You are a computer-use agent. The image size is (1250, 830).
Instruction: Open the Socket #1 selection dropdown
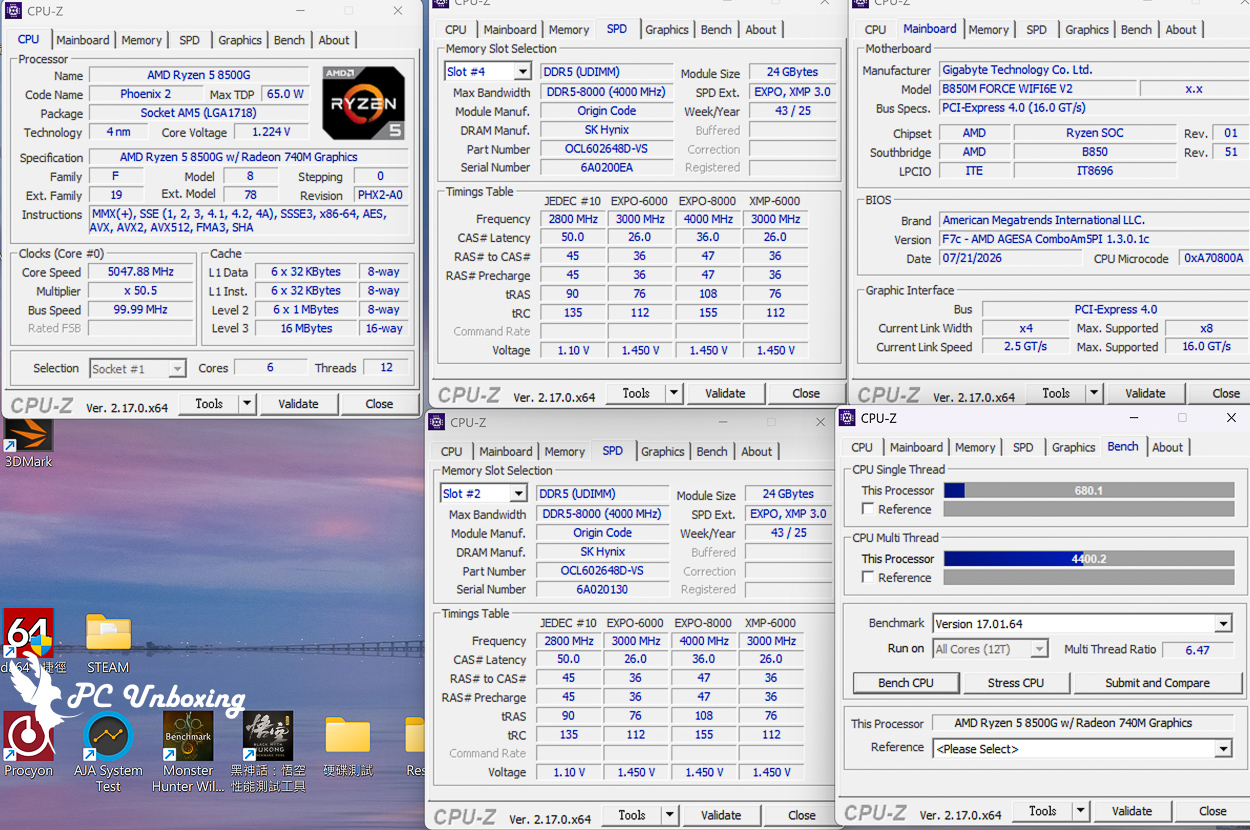tap(177, 369)
